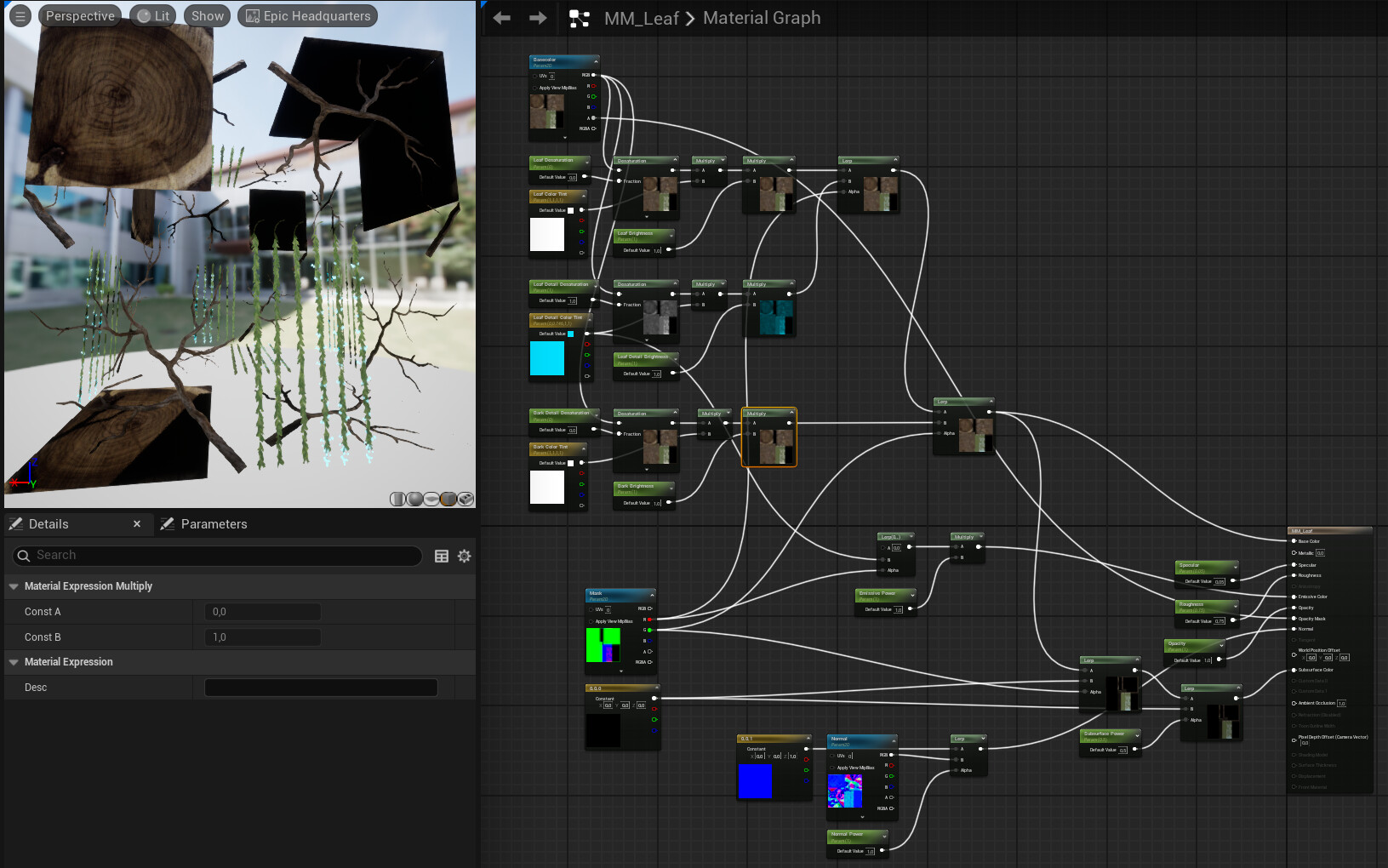Collapse the Basecolor node using its chevron
1388x868 pixels.
click(596, 60)
